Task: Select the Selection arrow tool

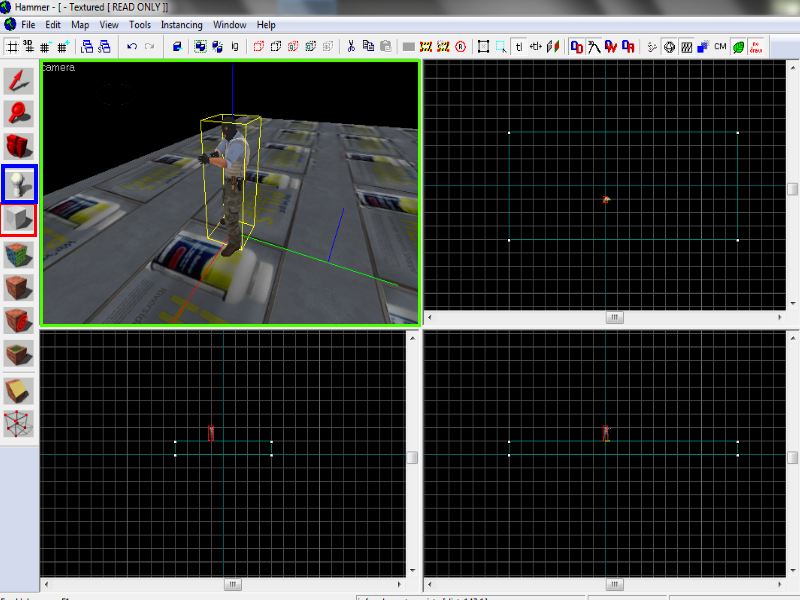Action: pyautogui.click(x=19, y=82)
